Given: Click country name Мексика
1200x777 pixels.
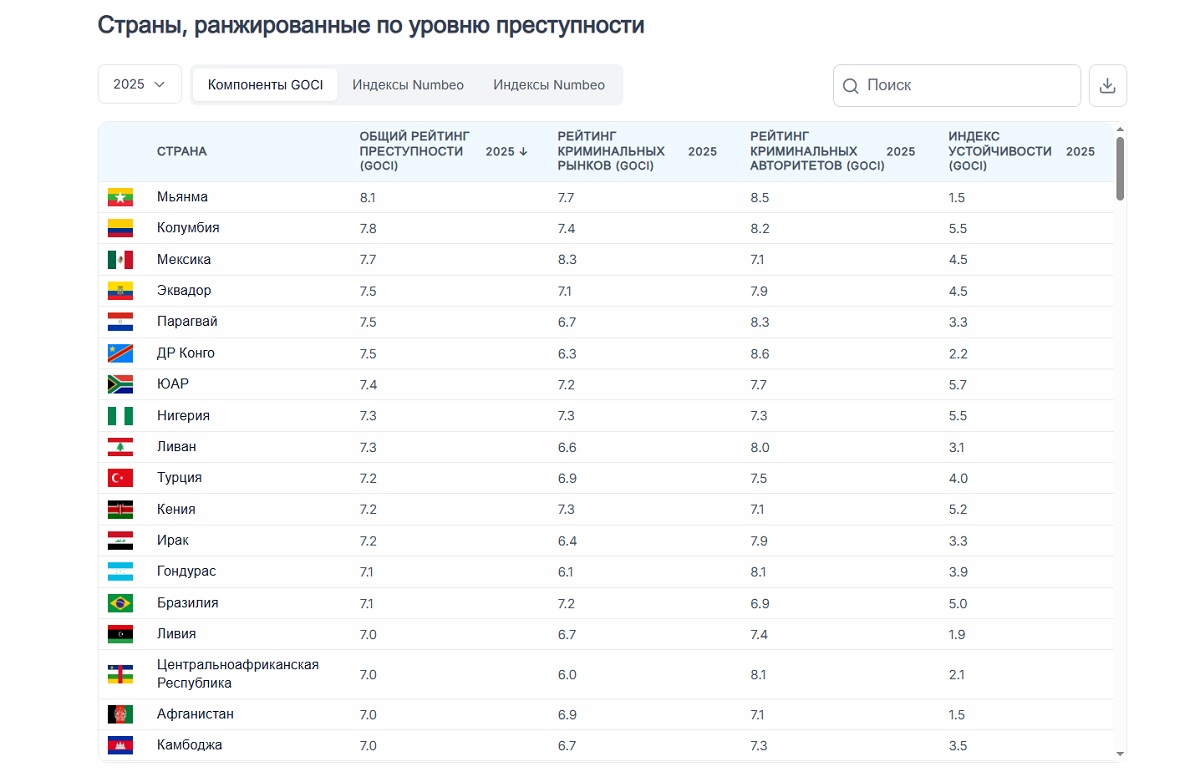Looking at the screenshot, I should (184, 260).
